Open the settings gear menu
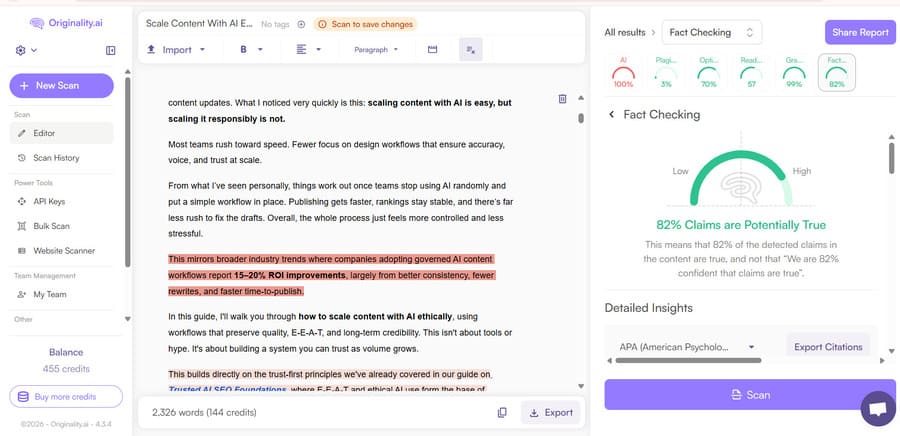This screenshot has width=900, height=436. tap(26, 50)
